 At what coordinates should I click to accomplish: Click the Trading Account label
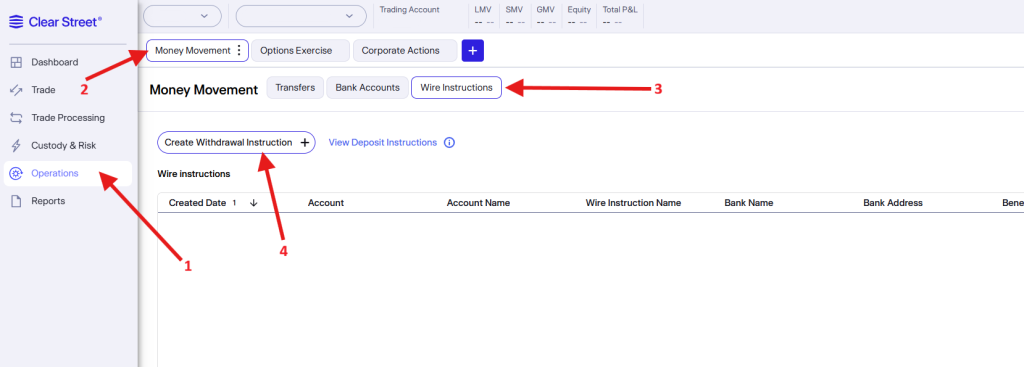click(409, 10)
